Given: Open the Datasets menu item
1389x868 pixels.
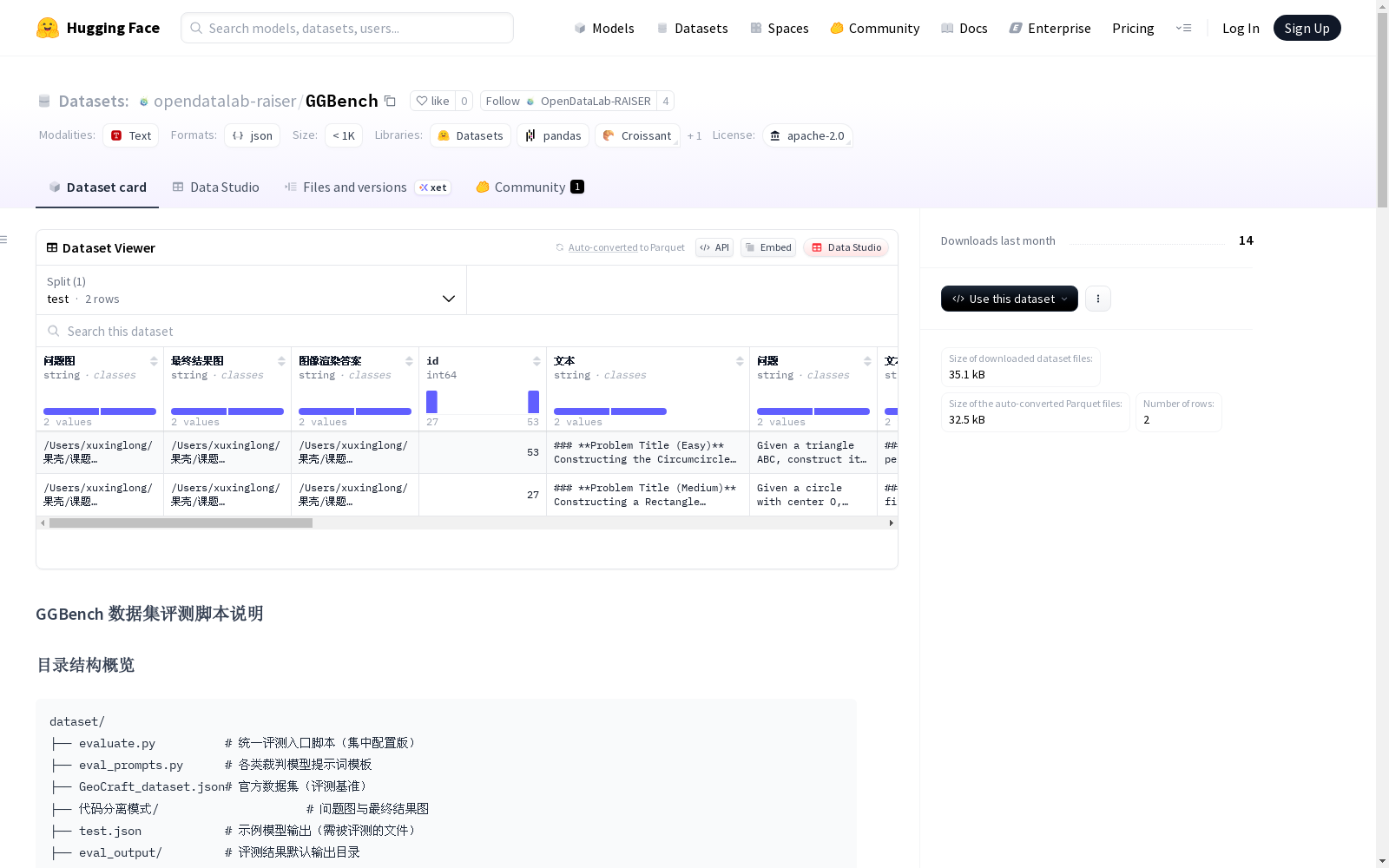Looking at the screenshot, I should (692, 28).
